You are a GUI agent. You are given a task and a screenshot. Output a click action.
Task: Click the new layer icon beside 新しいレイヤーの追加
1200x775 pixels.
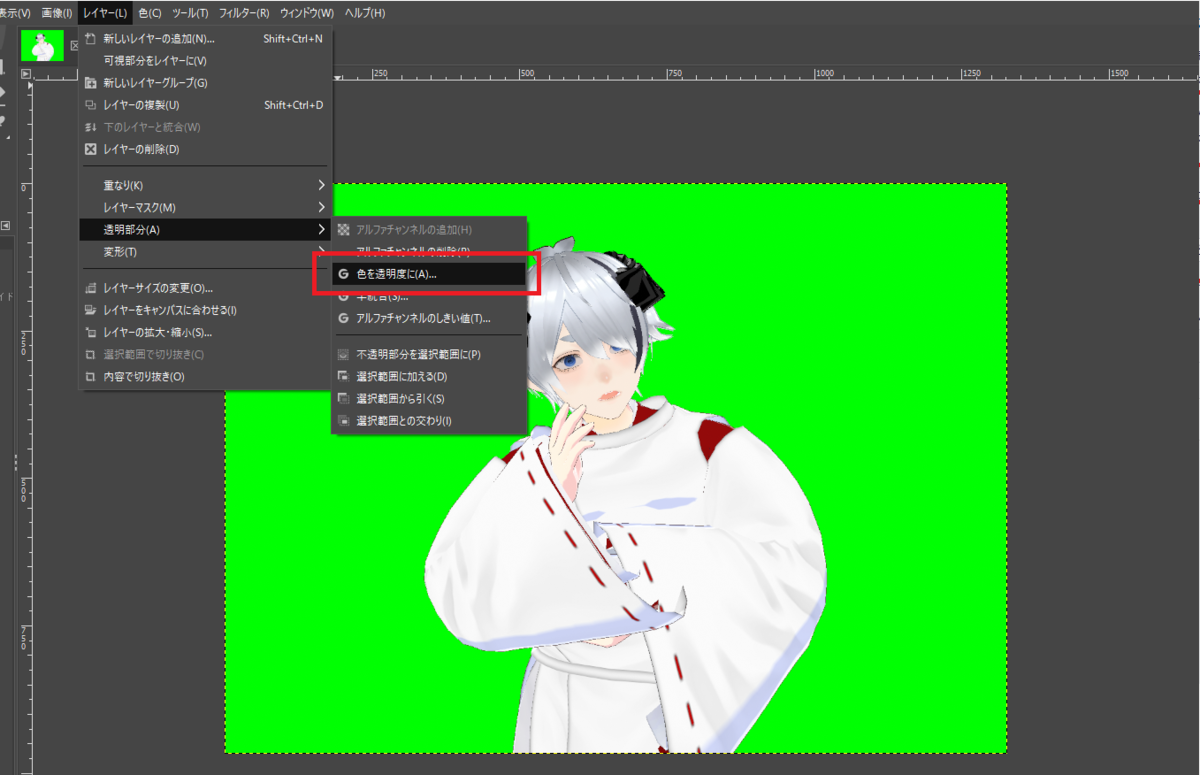tap(91, 39)
